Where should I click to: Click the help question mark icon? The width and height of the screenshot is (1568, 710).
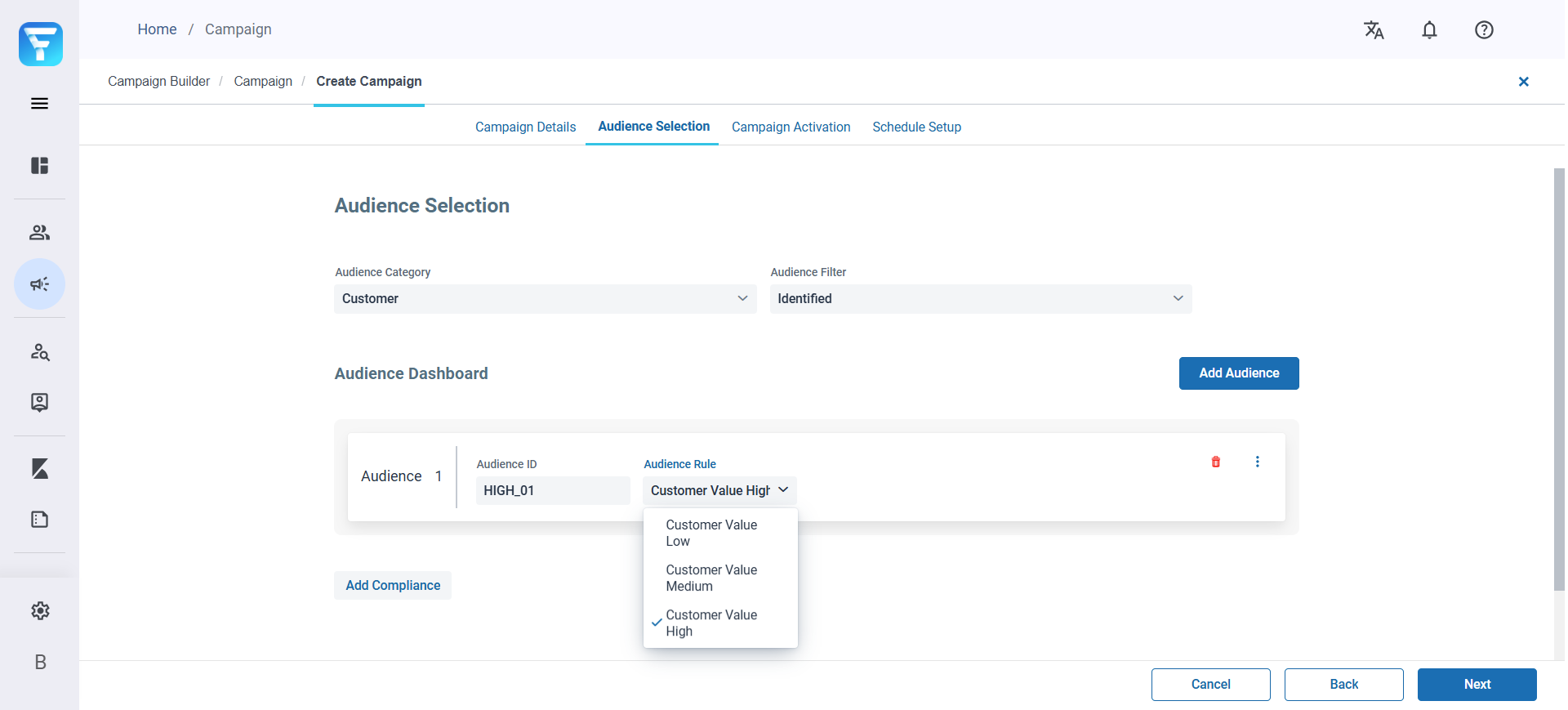click(x=1484, y=30)
